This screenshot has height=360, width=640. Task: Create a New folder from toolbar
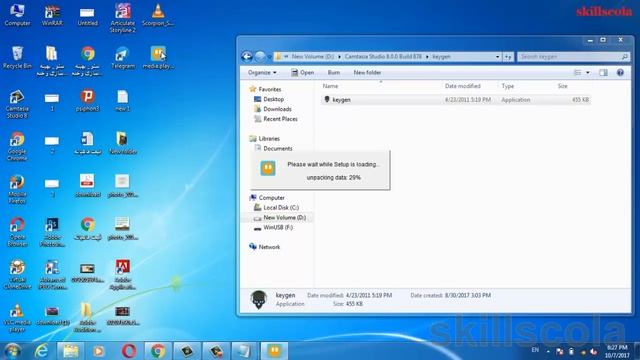367,73
